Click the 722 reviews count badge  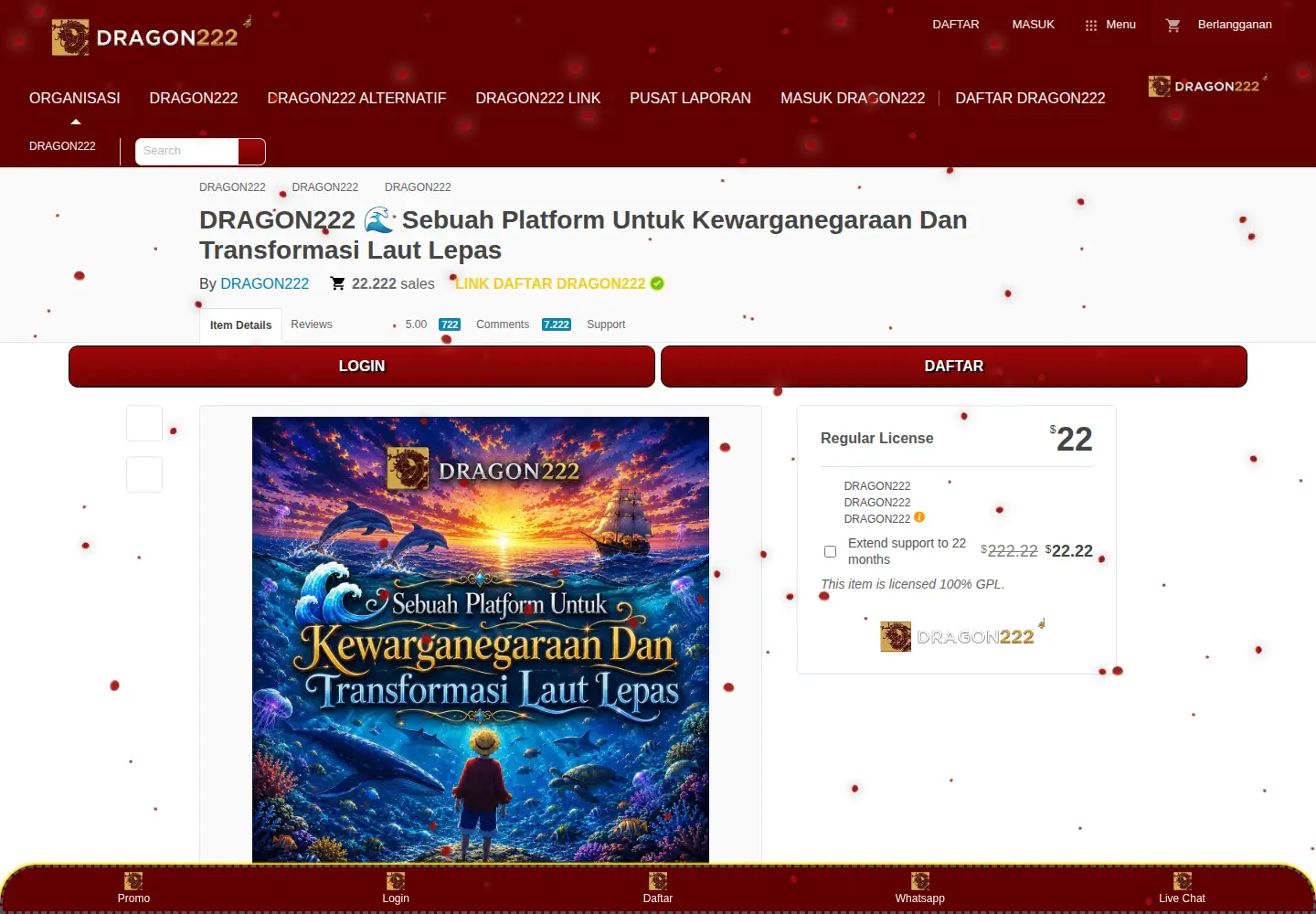coord(450,324)
